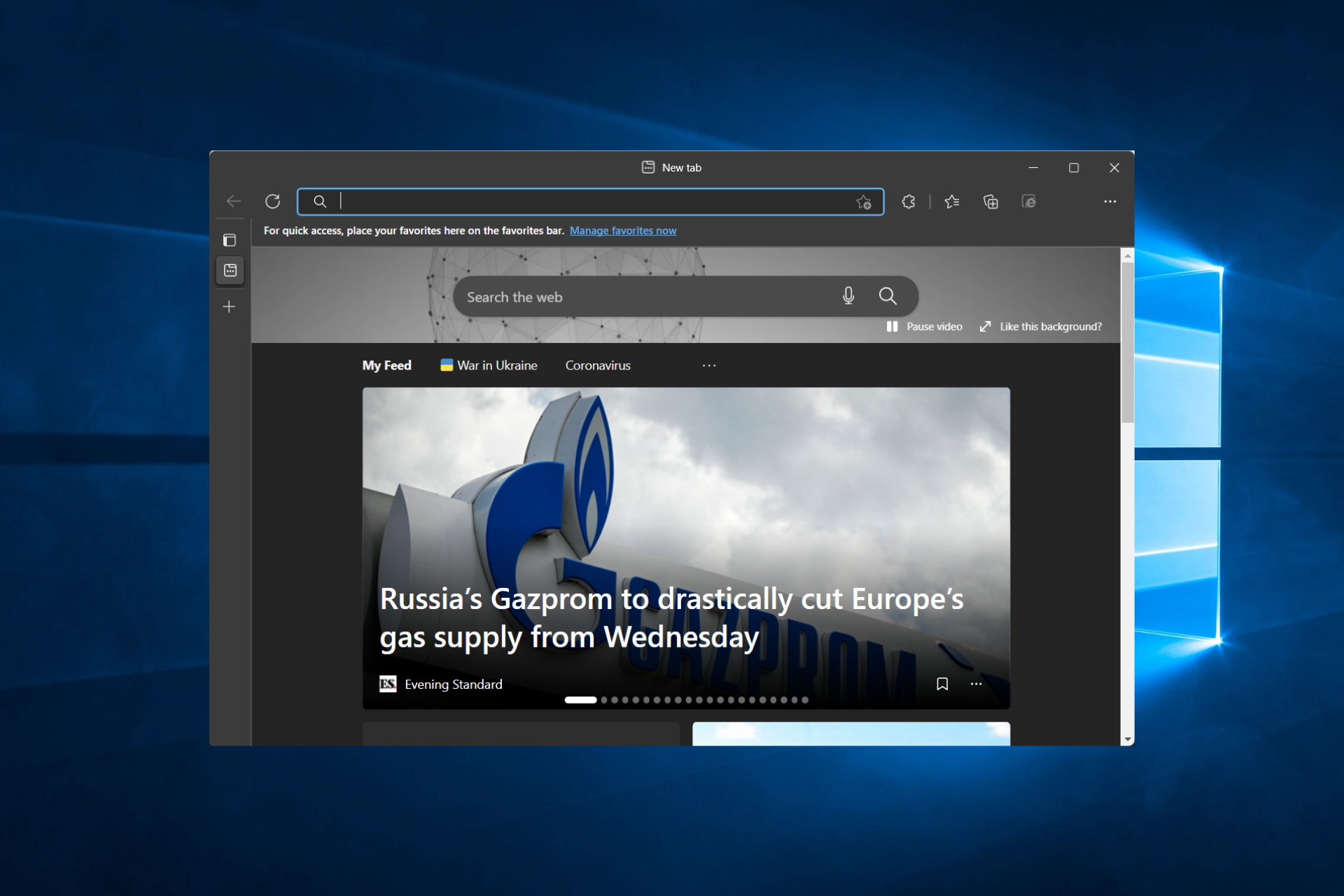The image size is (1344, 896).
Task: Open the Favorites list icon
Action: 952,202
